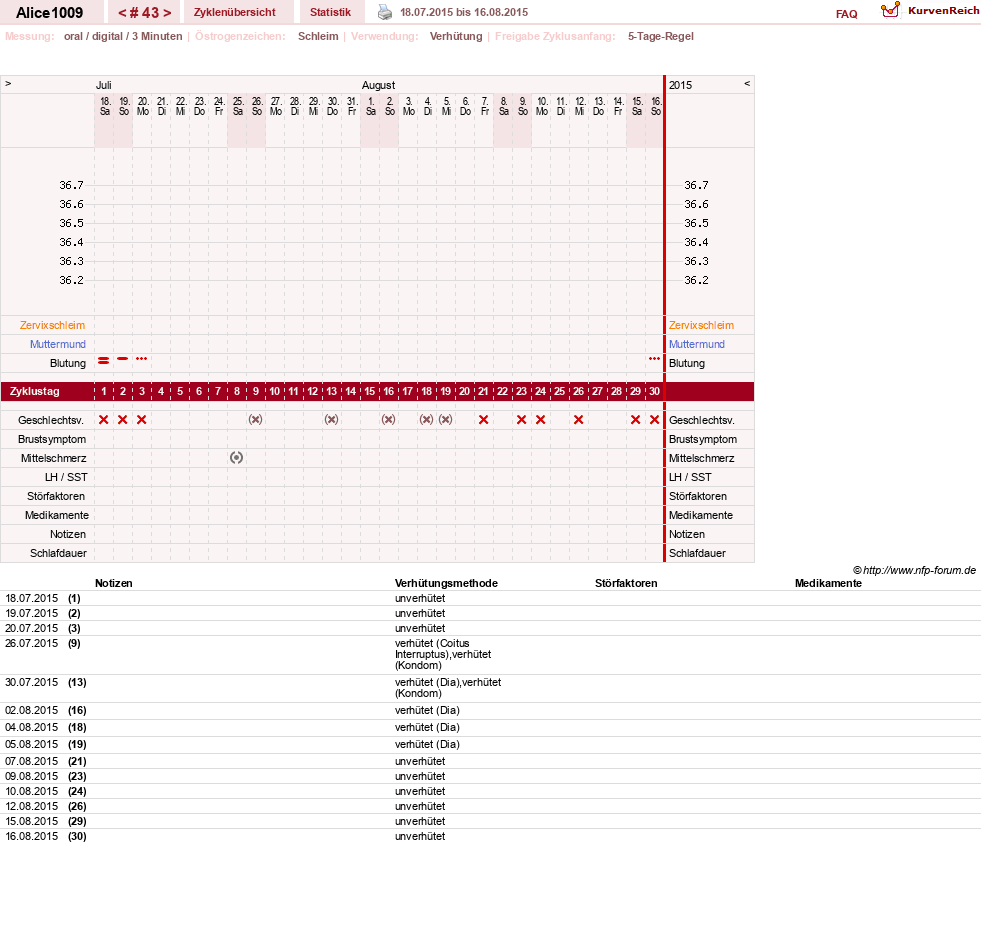Click the red X on cycle day 24

[541, 420]
